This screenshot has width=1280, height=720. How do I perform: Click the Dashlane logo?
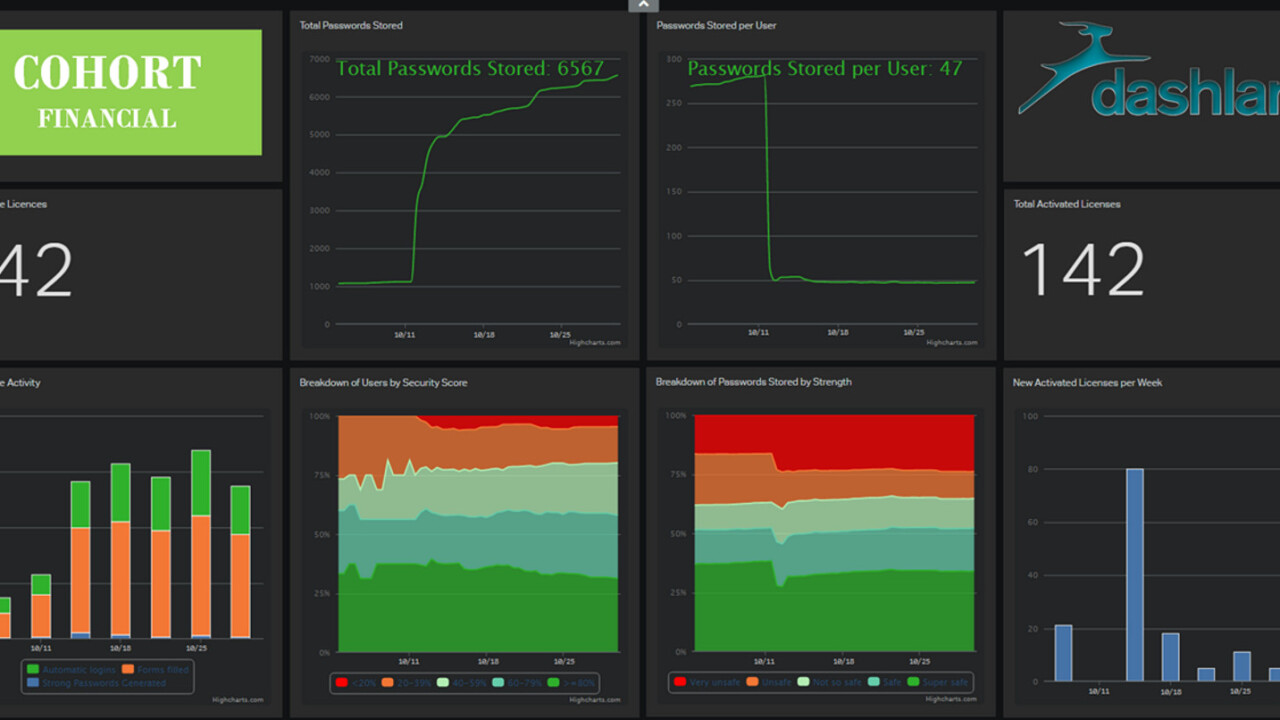click(1150, 72)
